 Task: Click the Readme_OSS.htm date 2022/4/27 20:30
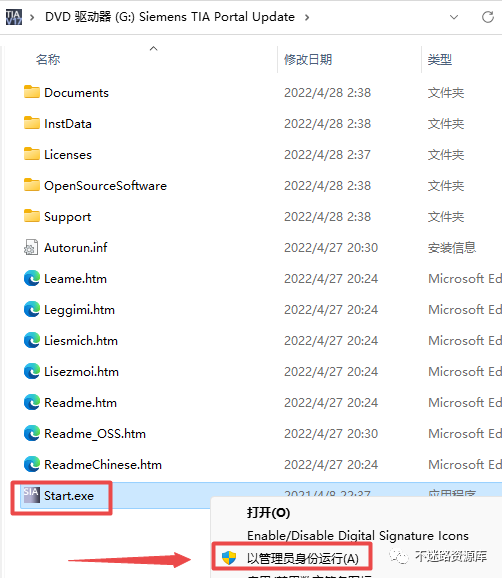click(331, 433)
